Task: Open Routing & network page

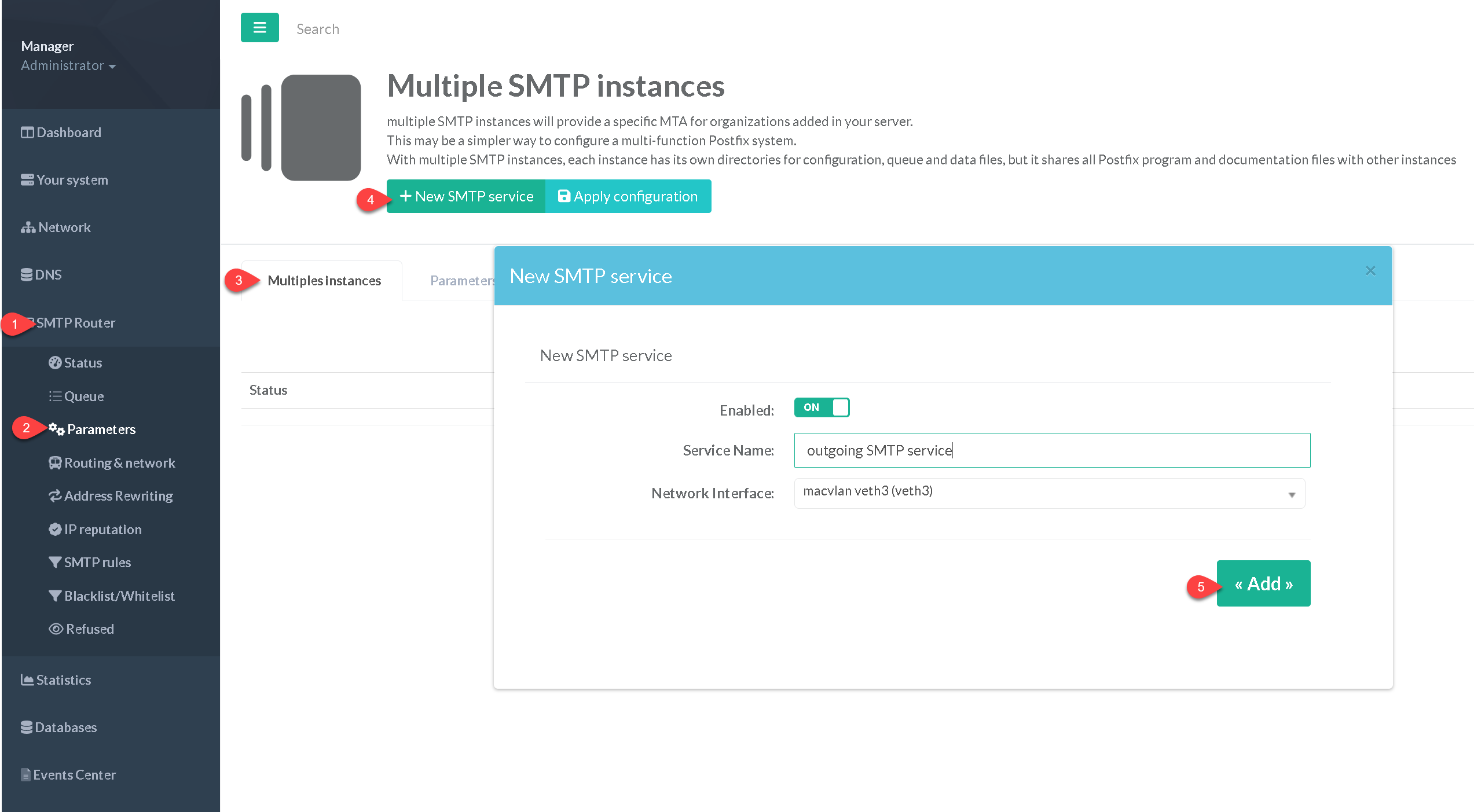Action: pos(119,463)
